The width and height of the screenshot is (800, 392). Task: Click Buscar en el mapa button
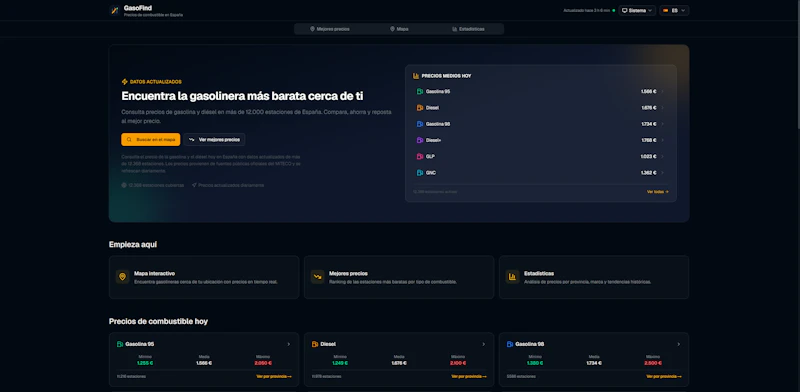(x=151, y=139)
